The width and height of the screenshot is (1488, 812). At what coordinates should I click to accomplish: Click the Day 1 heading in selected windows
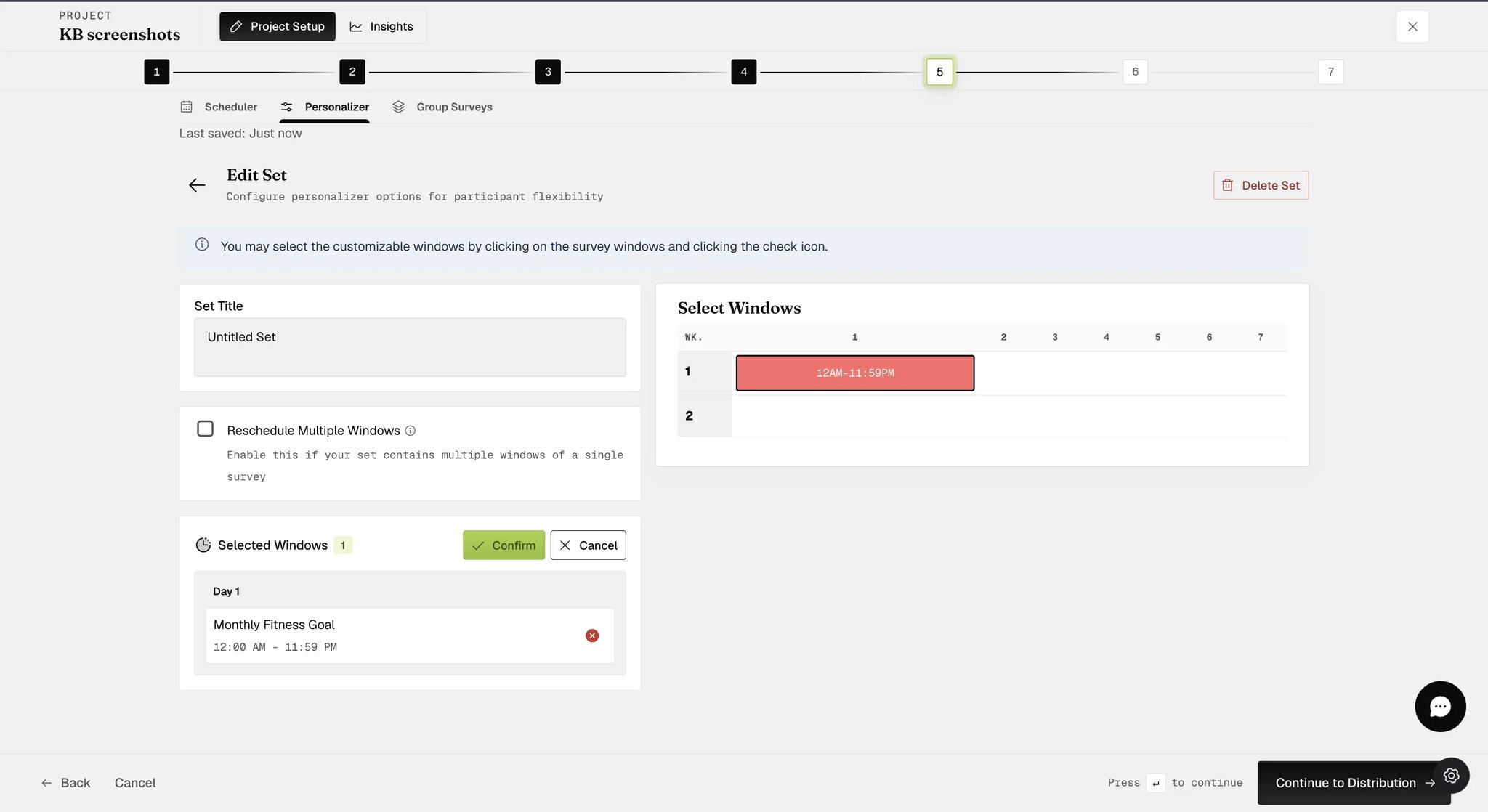point(226,591)
